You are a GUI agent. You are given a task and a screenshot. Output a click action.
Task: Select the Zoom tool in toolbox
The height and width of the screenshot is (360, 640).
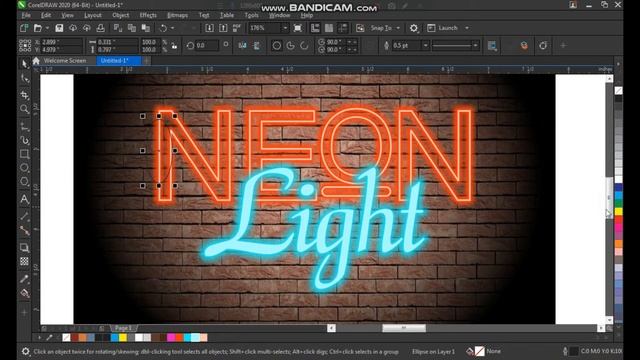click(24, 109)
